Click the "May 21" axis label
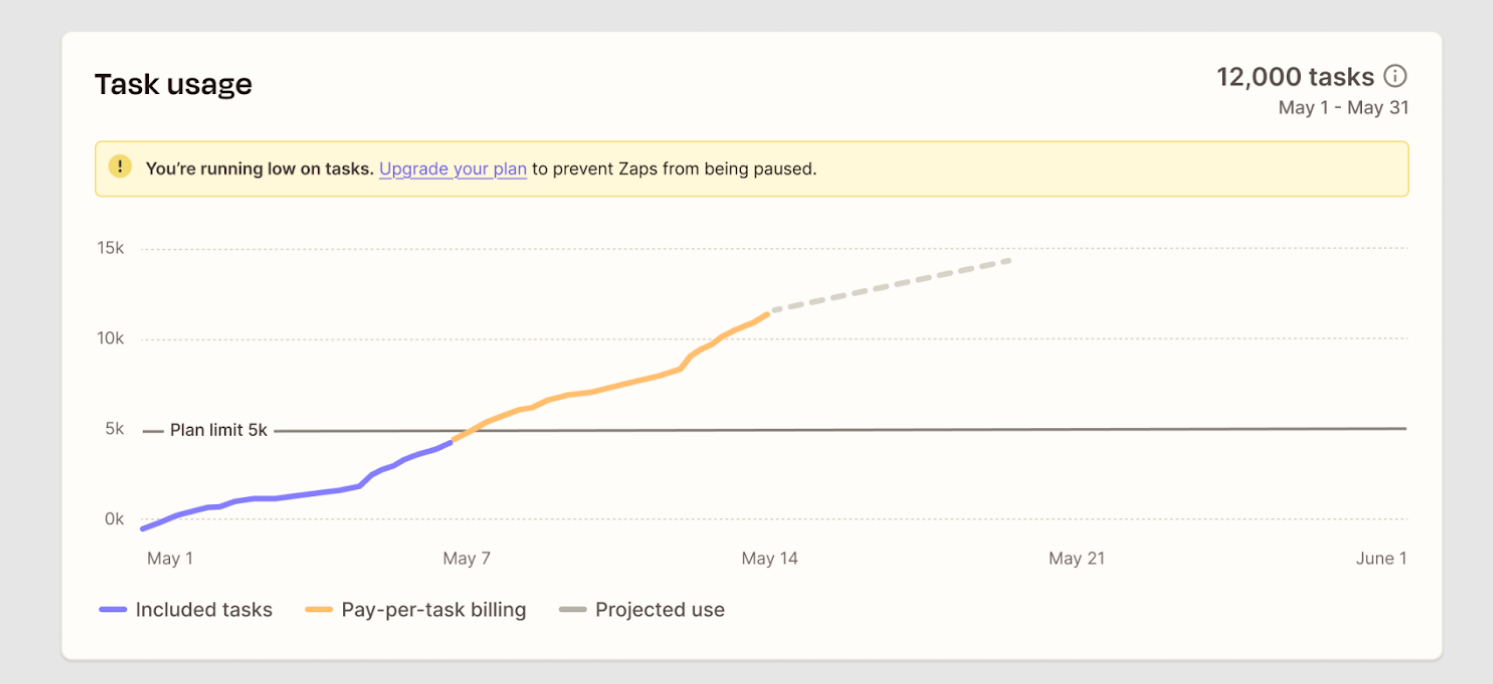The image size is (1493, 684). 1075,558
